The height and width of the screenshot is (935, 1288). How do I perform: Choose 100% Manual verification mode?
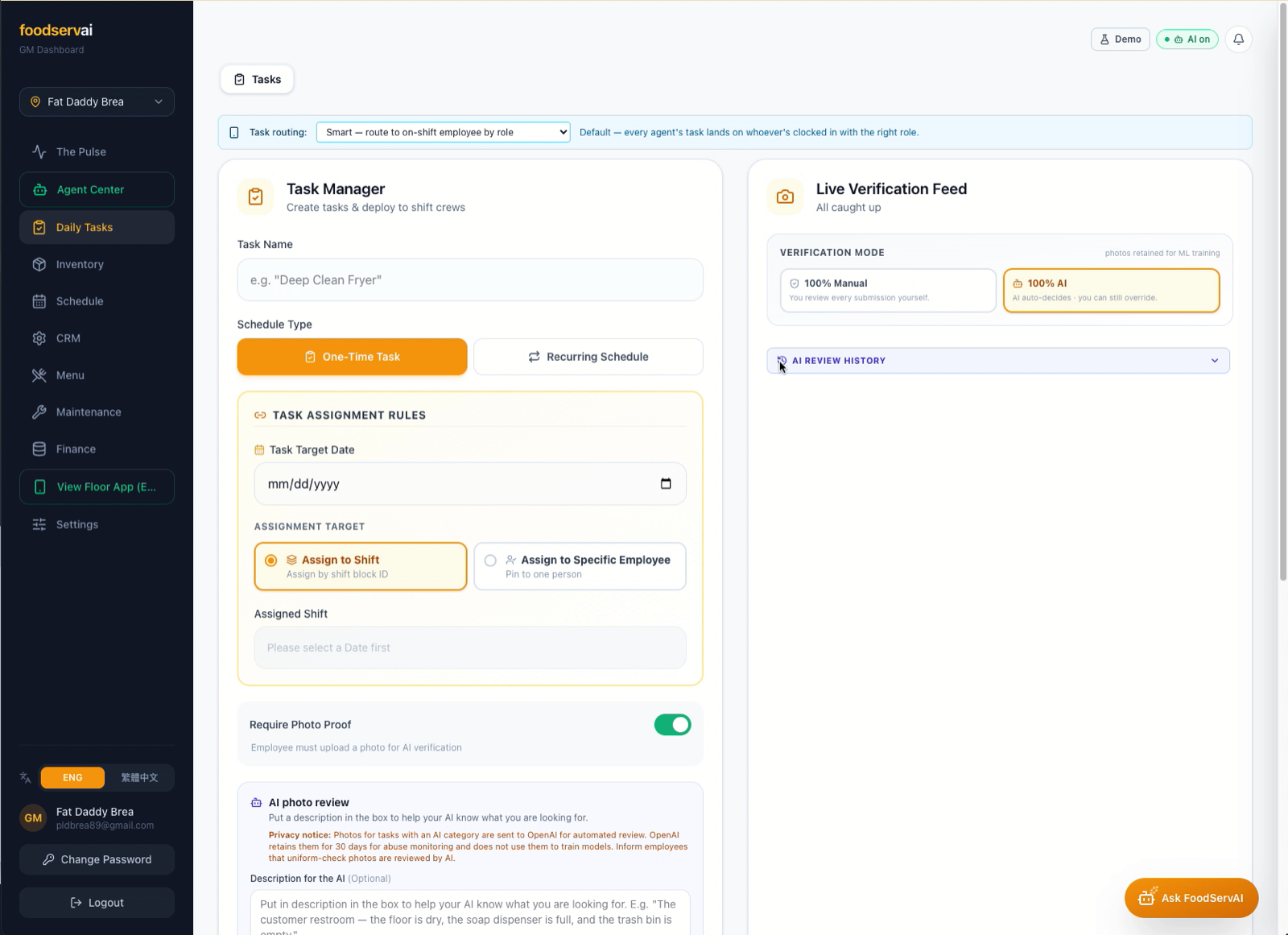(888, 290)
